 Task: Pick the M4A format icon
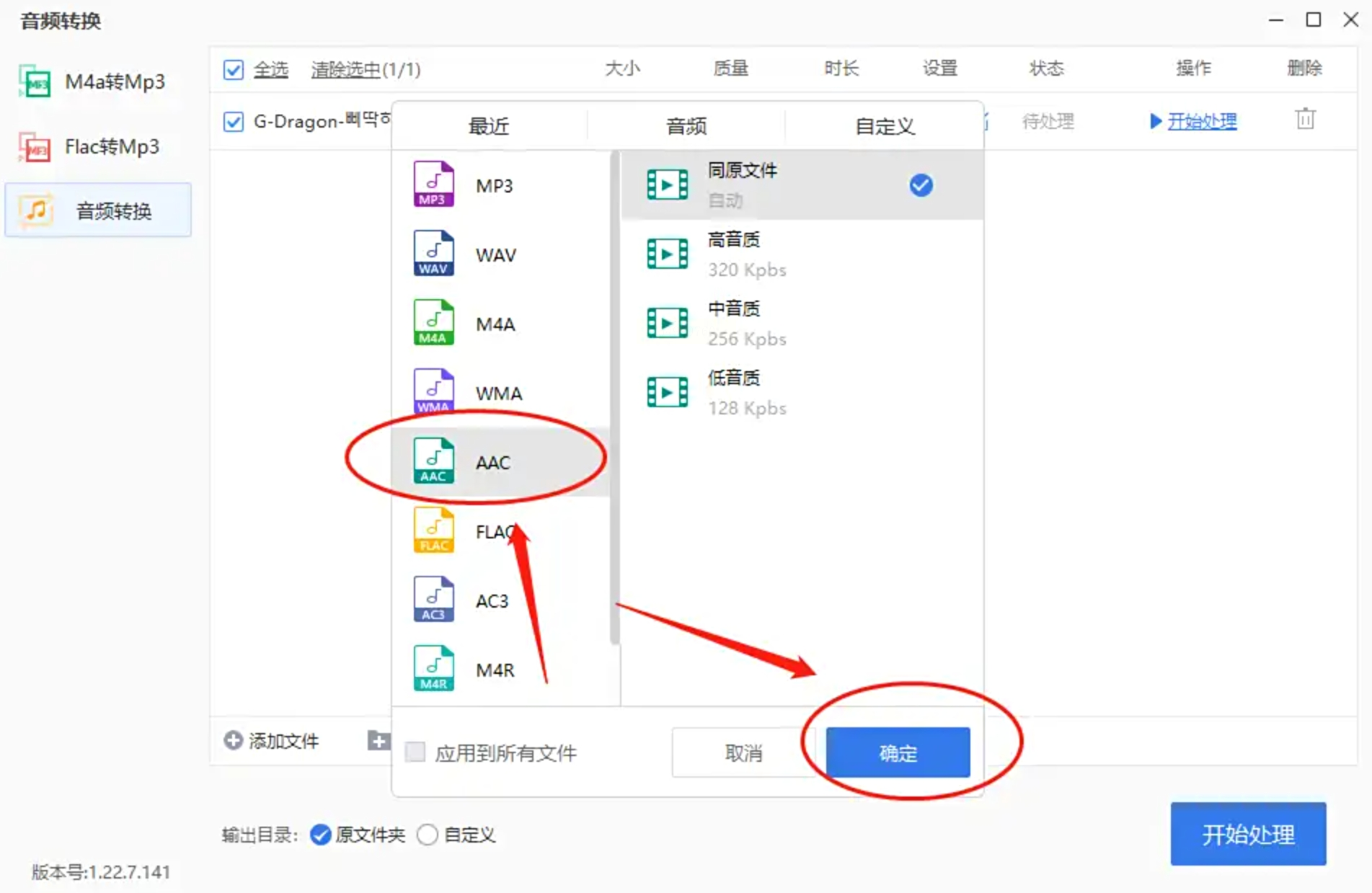433,323
